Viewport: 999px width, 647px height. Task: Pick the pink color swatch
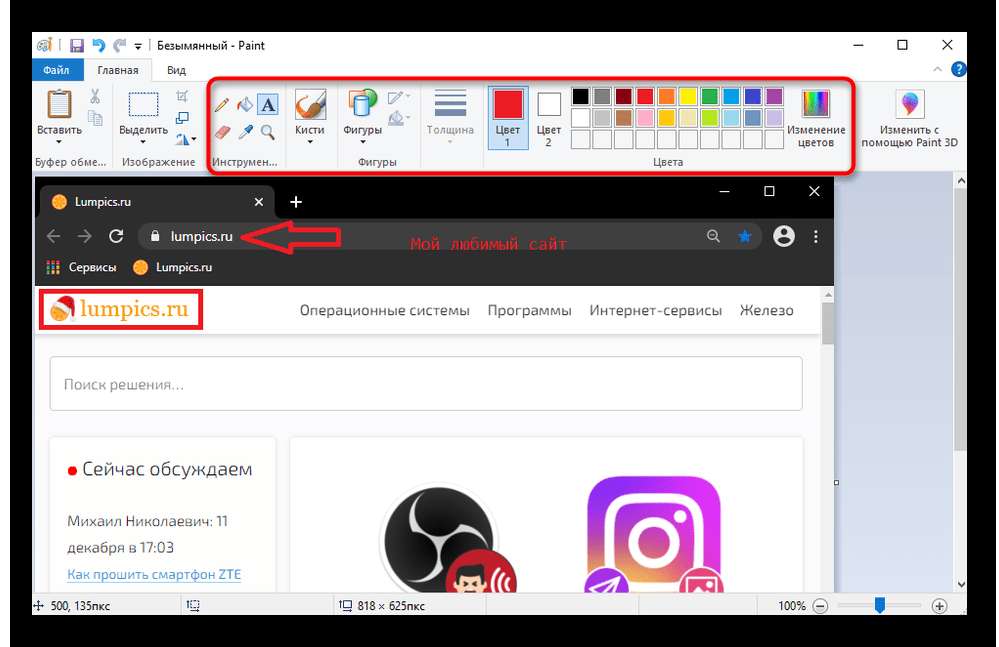pos(645,118)
